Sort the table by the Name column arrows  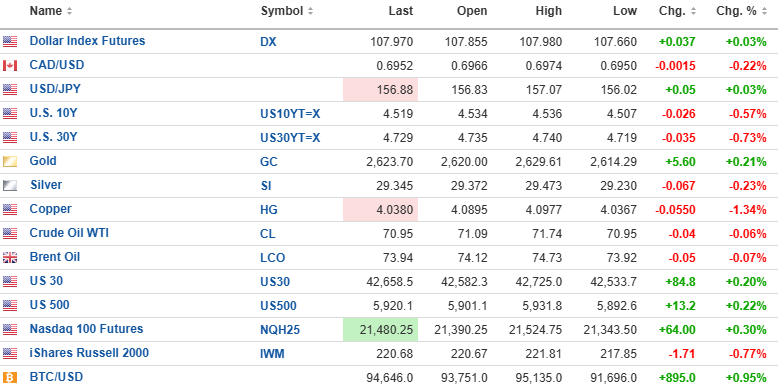coord(69,11)
